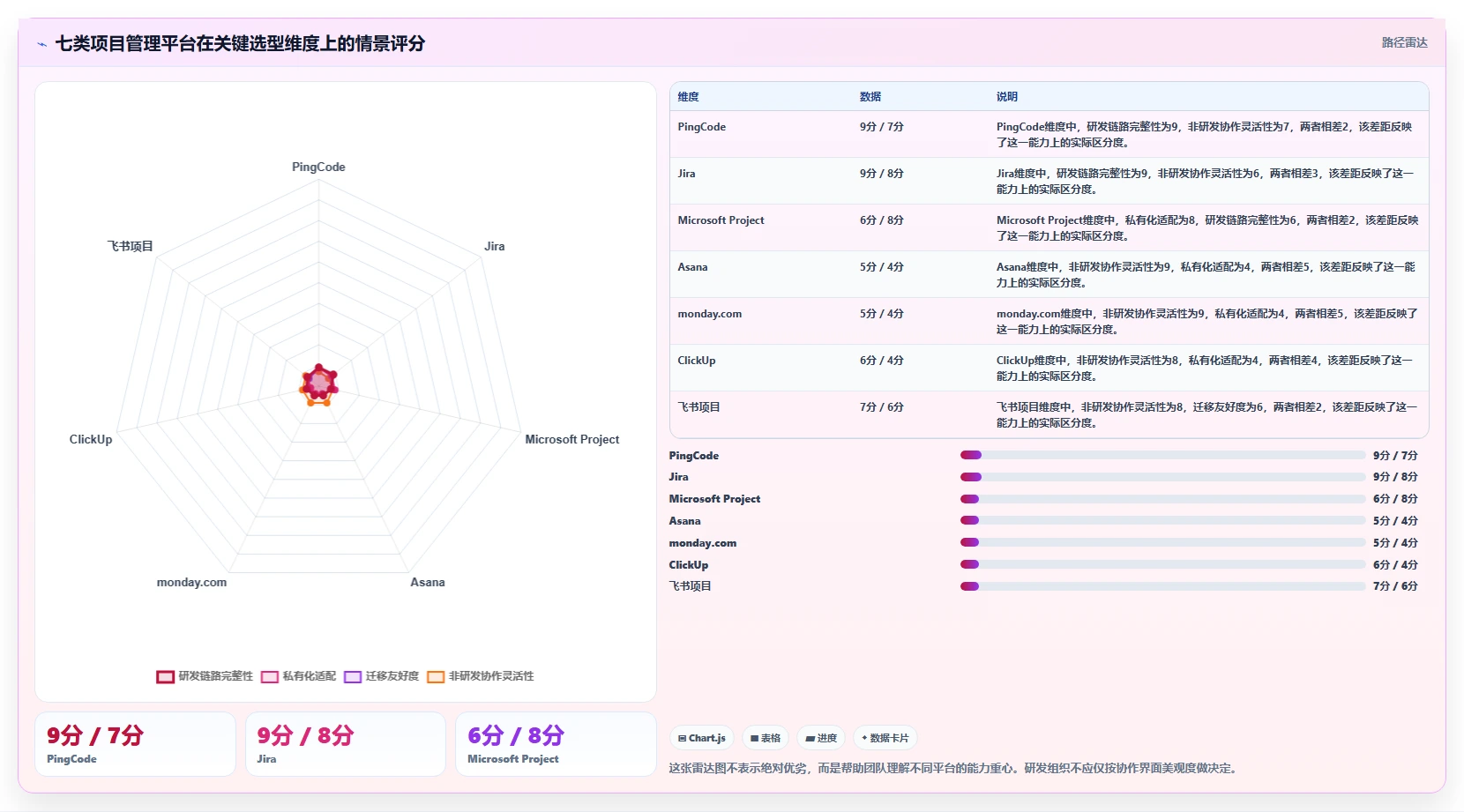
Task: Click 6分 / 4分 value beside ClickUp bar
Action: pos(1395,565)
